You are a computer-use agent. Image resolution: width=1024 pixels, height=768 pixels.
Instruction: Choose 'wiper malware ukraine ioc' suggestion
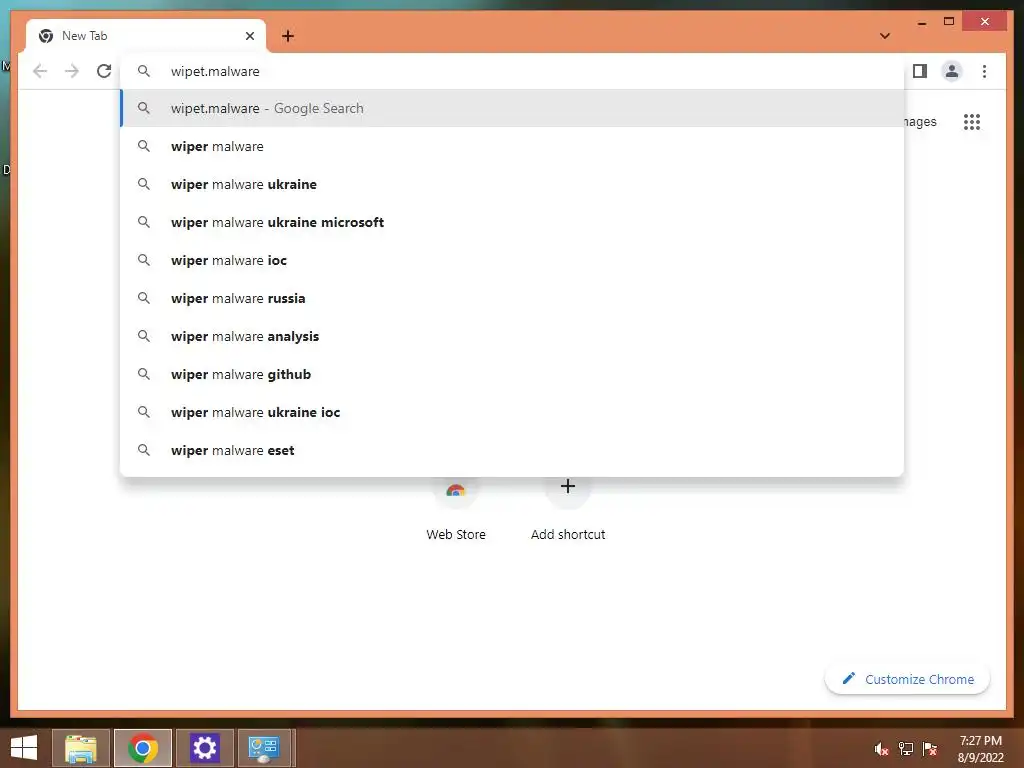tap(513, 412)
